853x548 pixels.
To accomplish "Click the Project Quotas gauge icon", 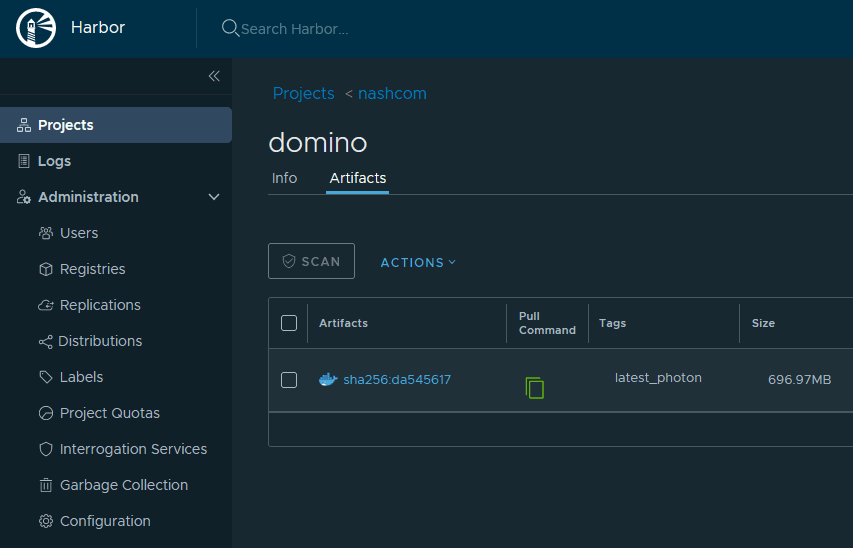I will click(46, 413).
